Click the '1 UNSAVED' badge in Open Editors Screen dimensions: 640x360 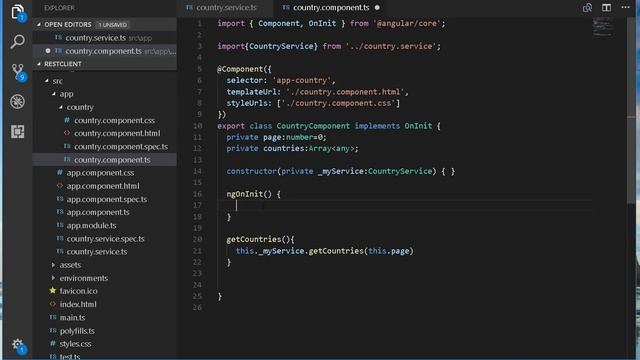(x=113, y=25)
